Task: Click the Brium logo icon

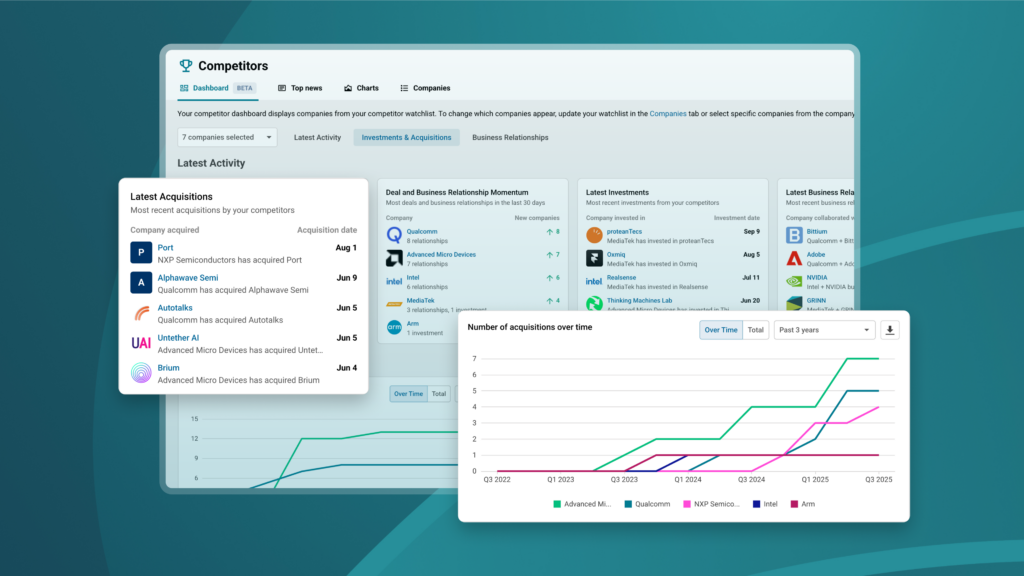Action: (141, 373)
